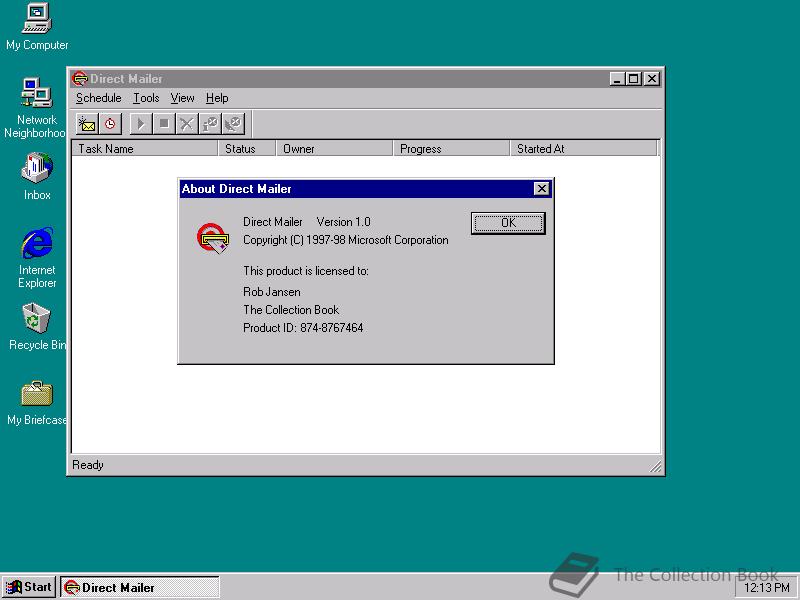Click the grayed stop square toolbar button
The image size is (800, 600).
click(x=164, y=124)
